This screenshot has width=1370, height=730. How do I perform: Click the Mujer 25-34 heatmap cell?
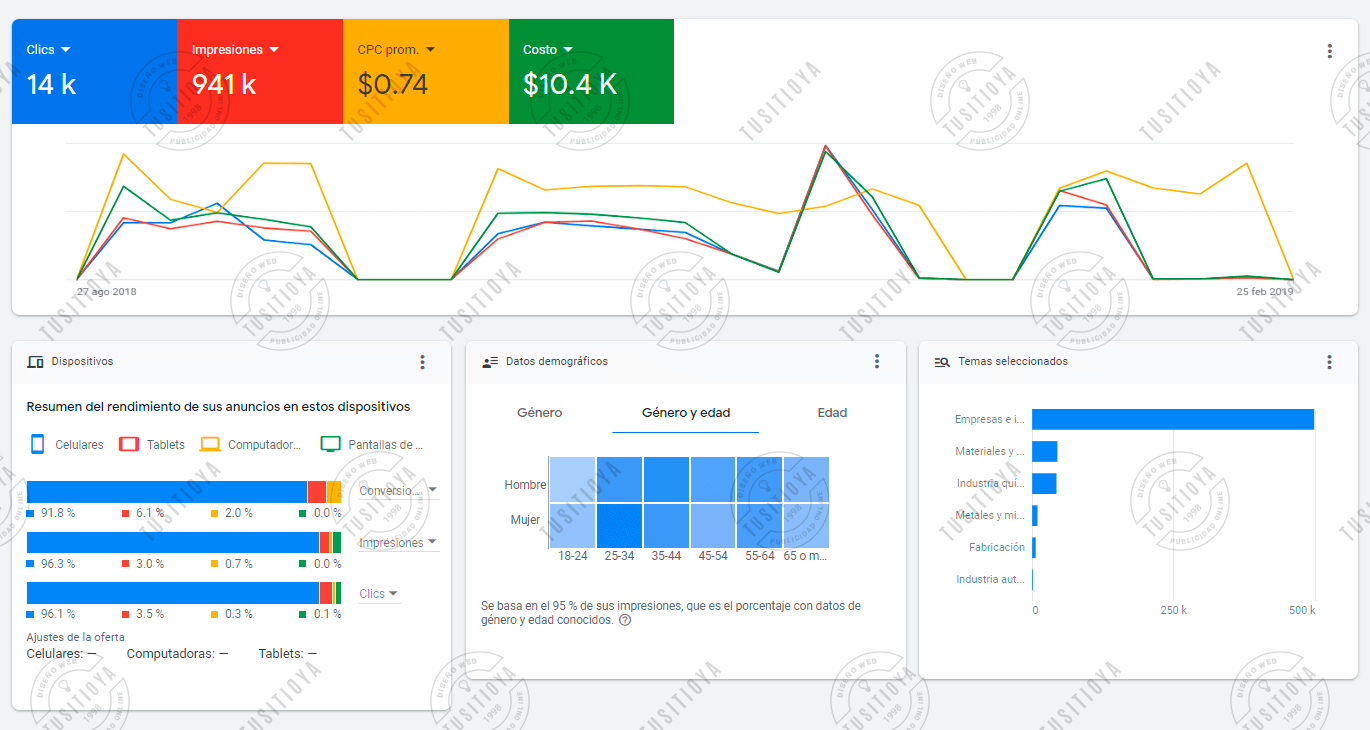click(620, 525)
